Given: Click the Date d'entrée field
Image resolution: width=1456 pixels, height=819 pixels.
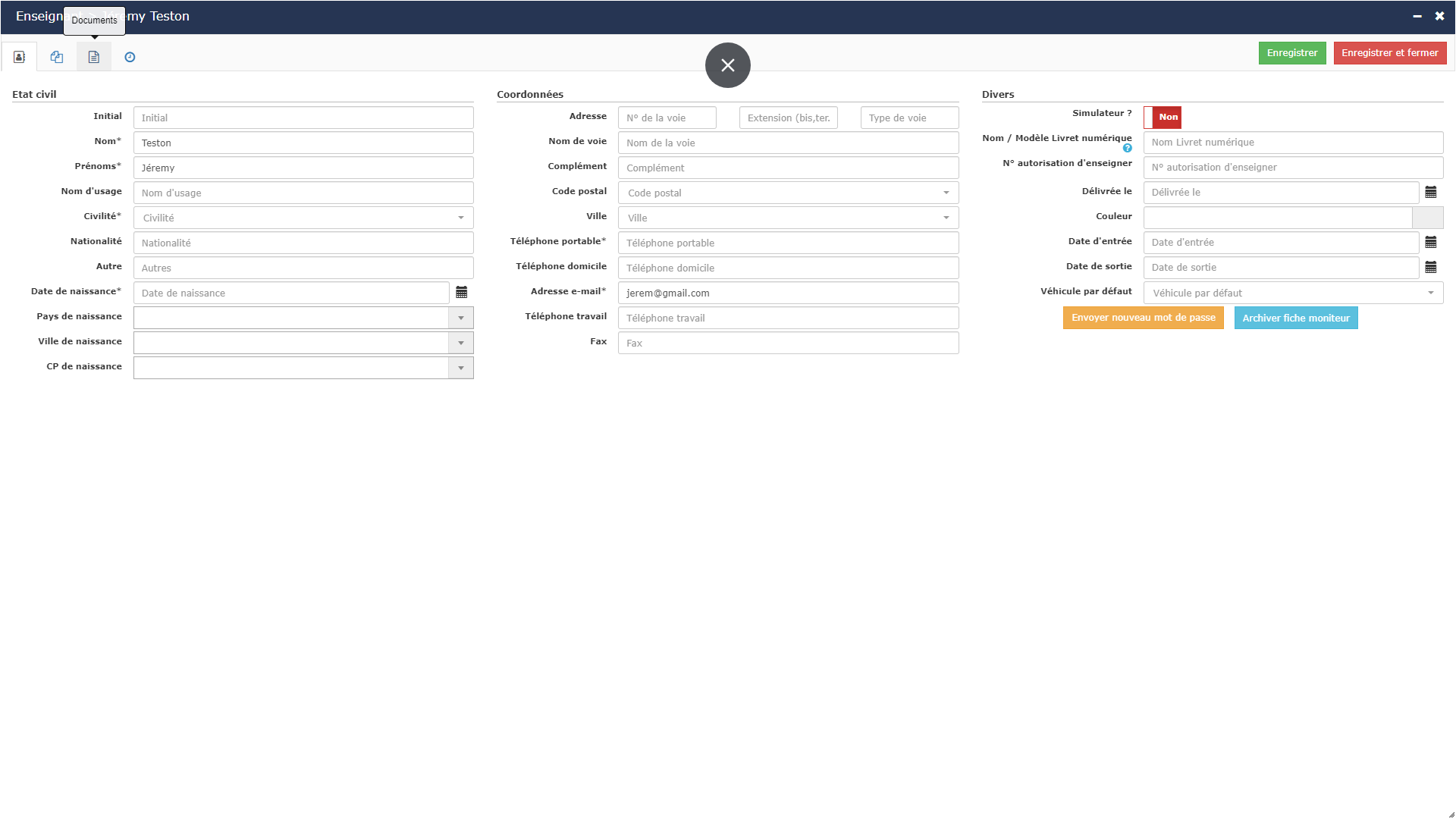Looking at the screenshot, I should (1282, 242).
